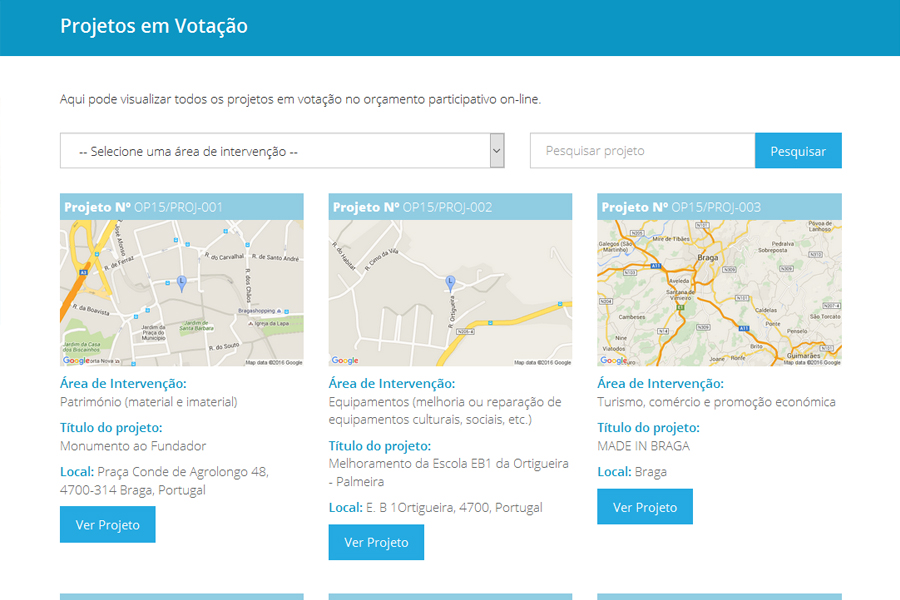Image resolution: width=900 pixels, height=600 pixels.
Task: Open the Braga region map of OP15/PROJ-003
Action: pyautogui.click(x=719, y=293)
